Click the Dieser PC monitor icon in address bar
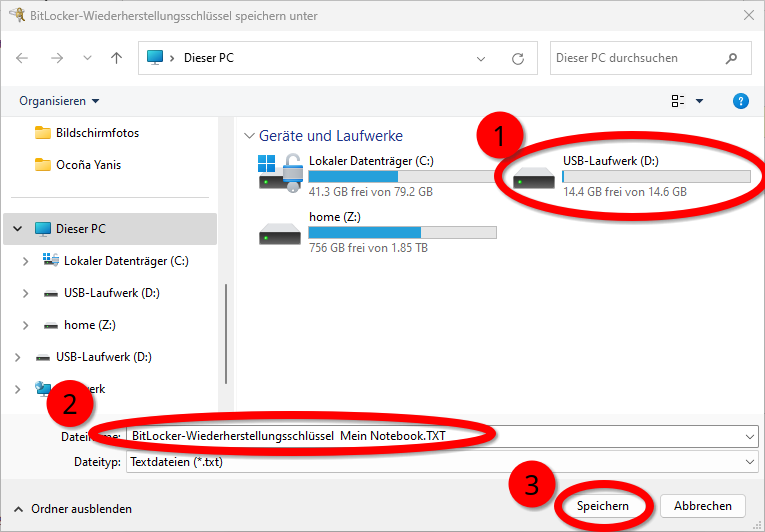This screenshot has width=765, height=532. click(155, 58)
